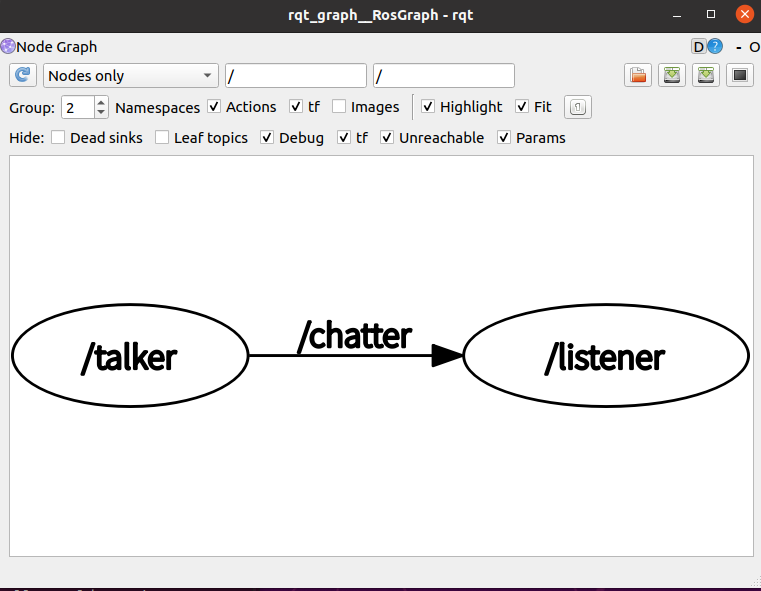Click the D dock widget icon
Viewport: 761px width, 591px height.
tap(699, 47)
